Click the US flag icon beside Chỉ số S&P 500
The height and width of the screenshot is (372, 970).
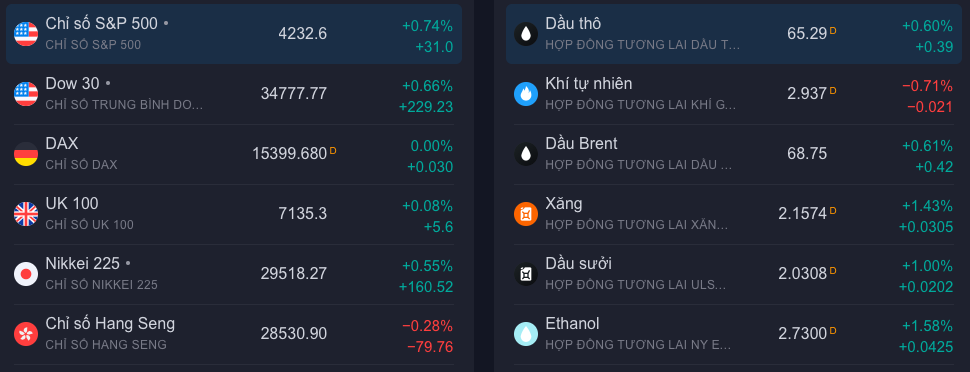pos(26,33)
